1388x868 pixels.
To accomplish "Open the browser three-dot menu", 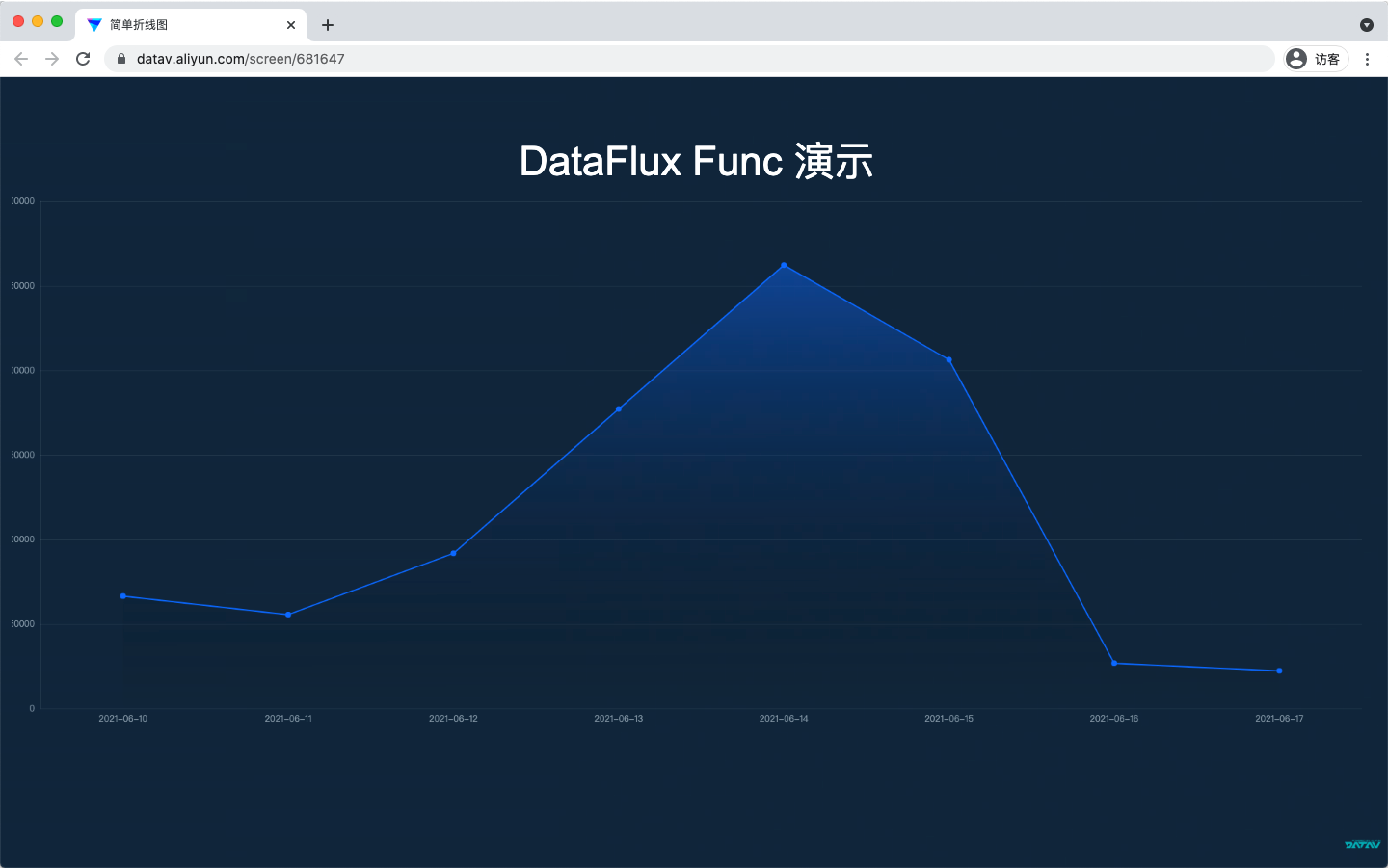I will pos(1367,59).
